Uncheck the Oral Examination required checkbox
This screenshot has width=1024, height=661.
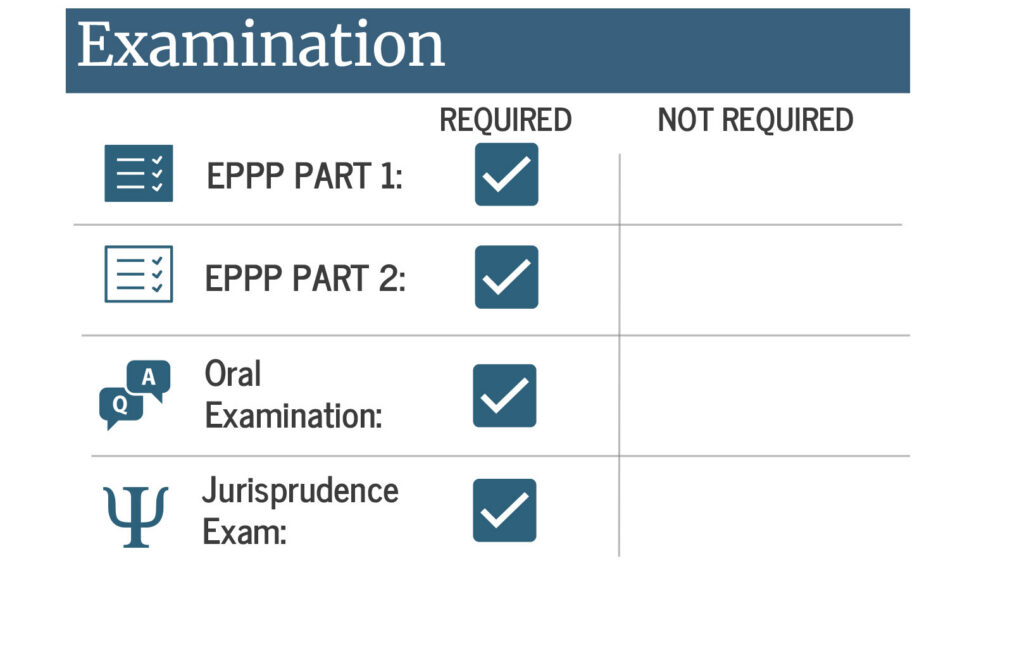(505, 396)
